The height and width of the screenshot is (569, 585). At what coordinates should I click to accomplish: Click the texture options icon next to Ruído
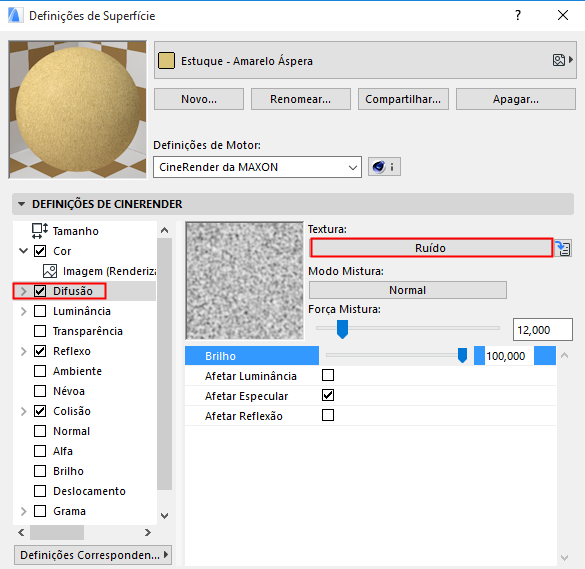[563, 248]
